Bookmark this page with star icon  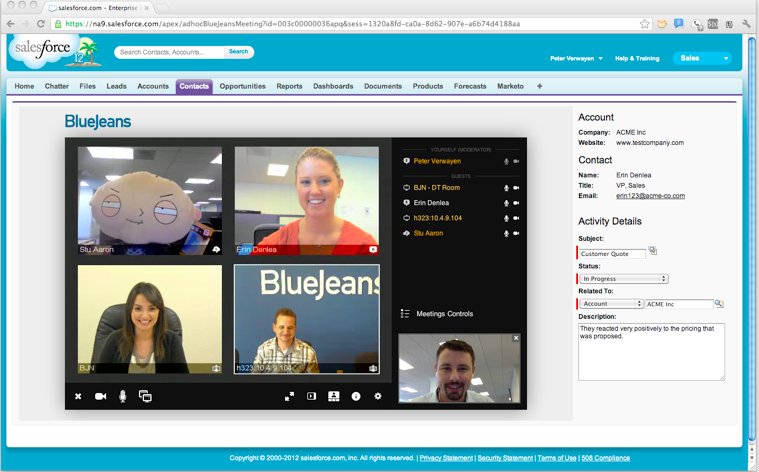[644, 24]
